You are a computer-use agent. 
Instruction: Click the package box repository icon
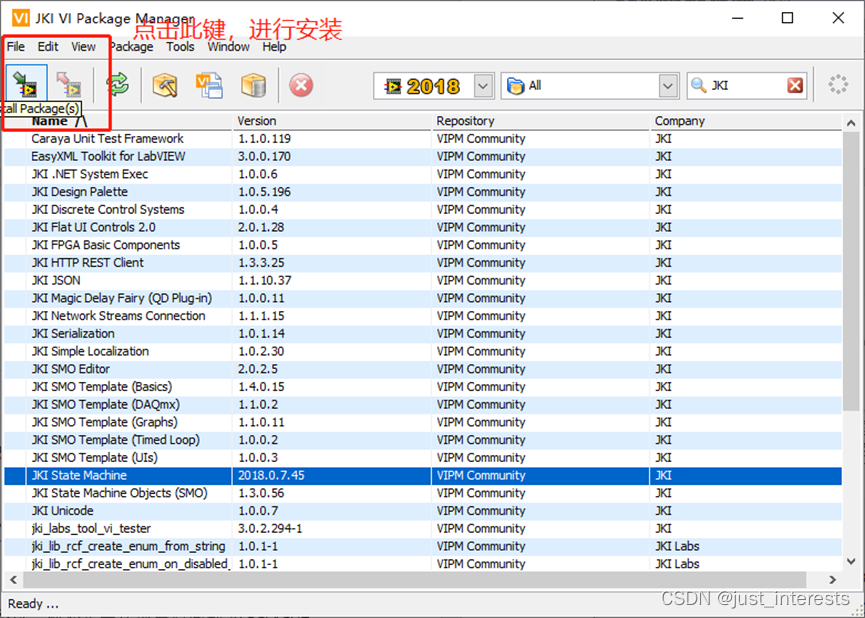pyautogui.click(x=253, y=85)
